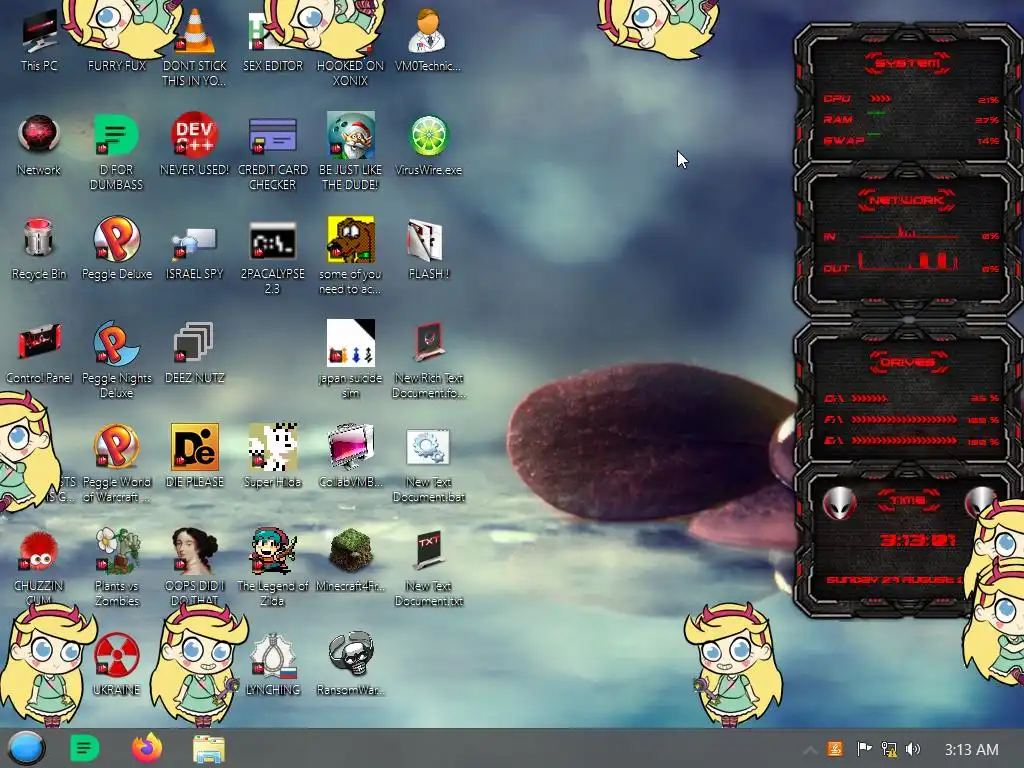
Task: Open The Legend of Zilda shortcut
Action: point(272,567)
